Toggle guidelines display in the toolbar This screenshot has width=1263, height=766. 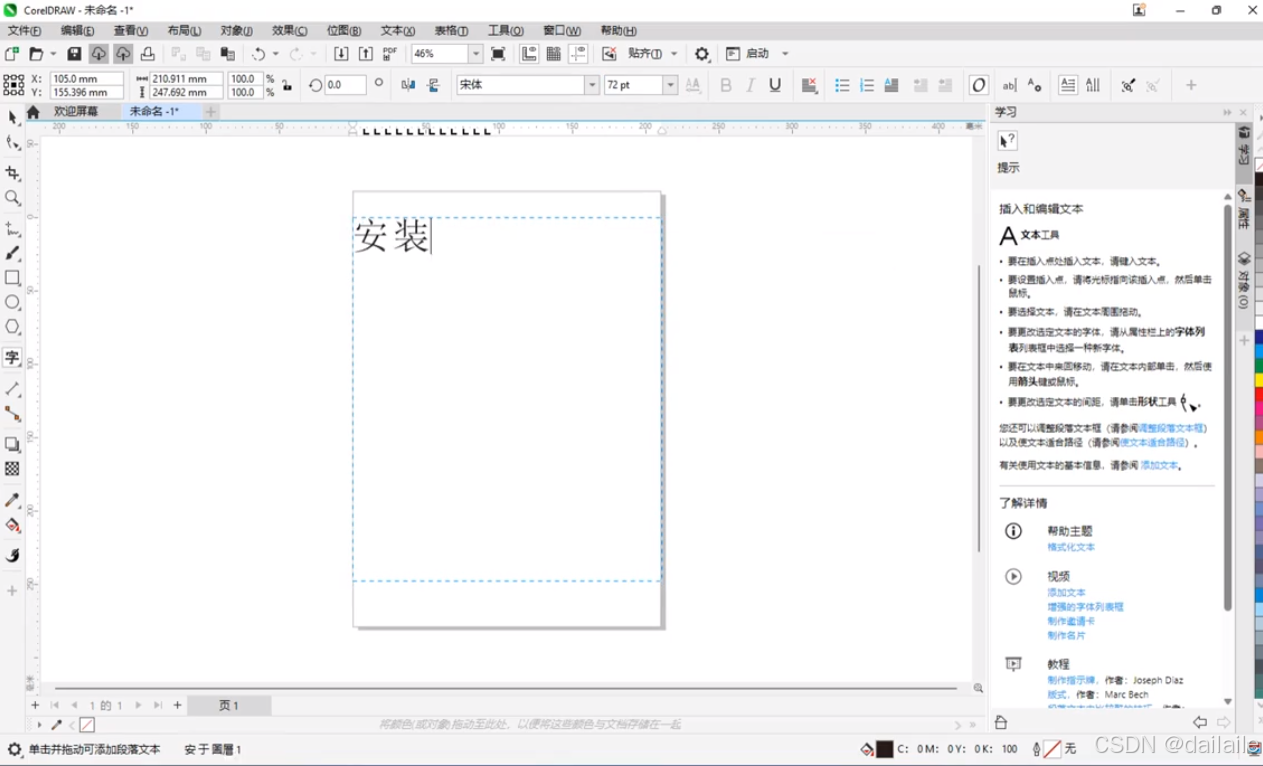coord(578,54)
